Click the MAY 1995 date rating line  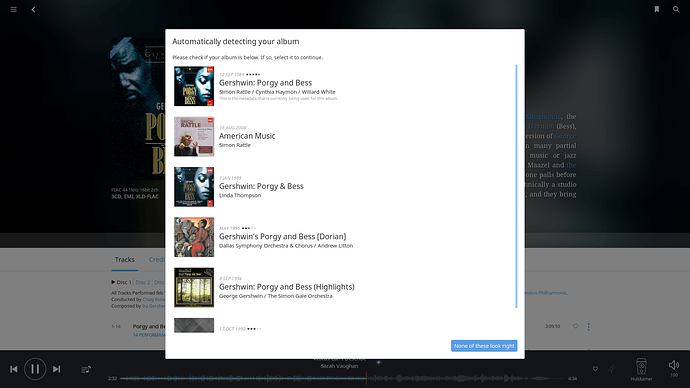(x=238, y=228)
